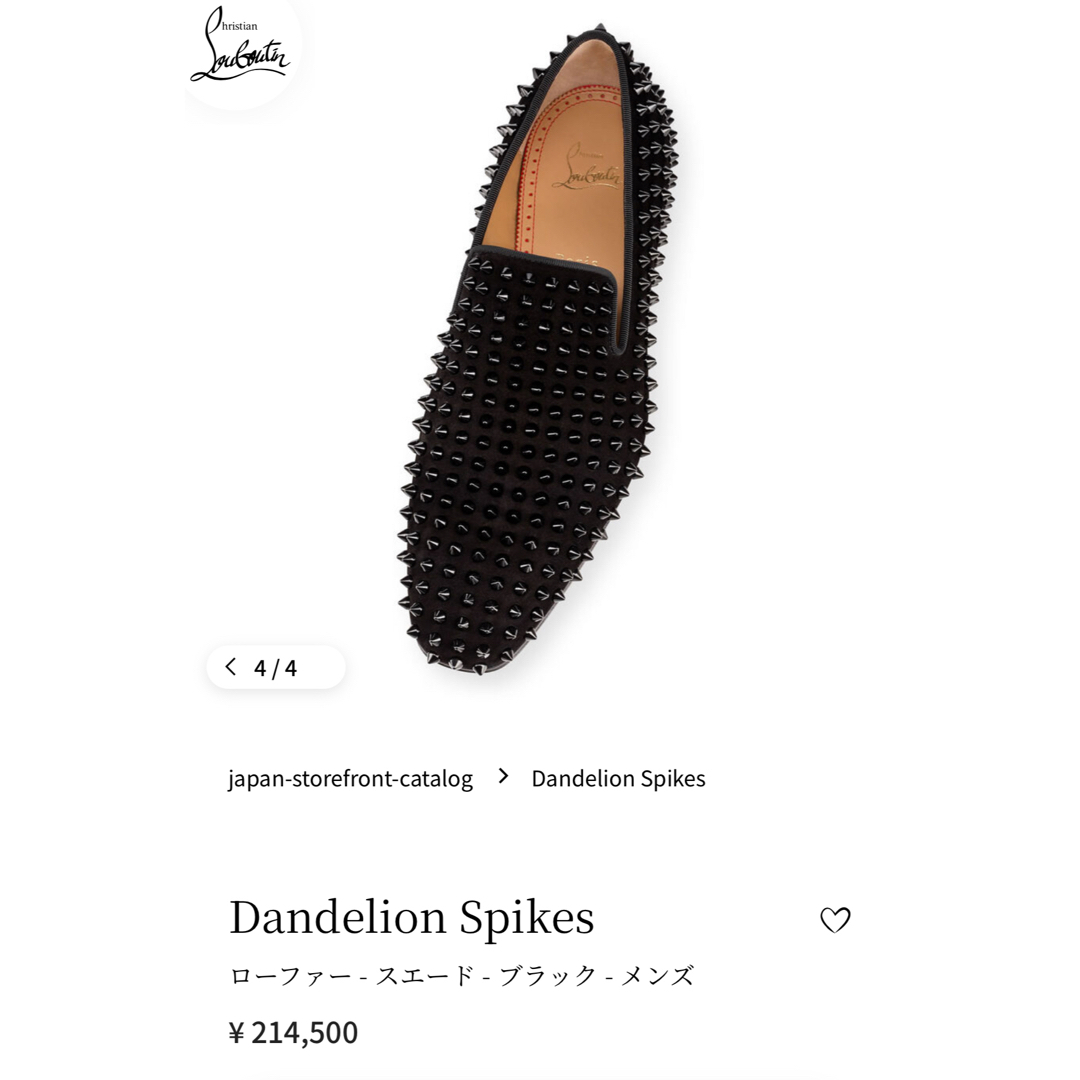Click 'ローファー' in the product subtitle
The height and width of the screenshot is (1080, 1080).
[x=291, y=975]
